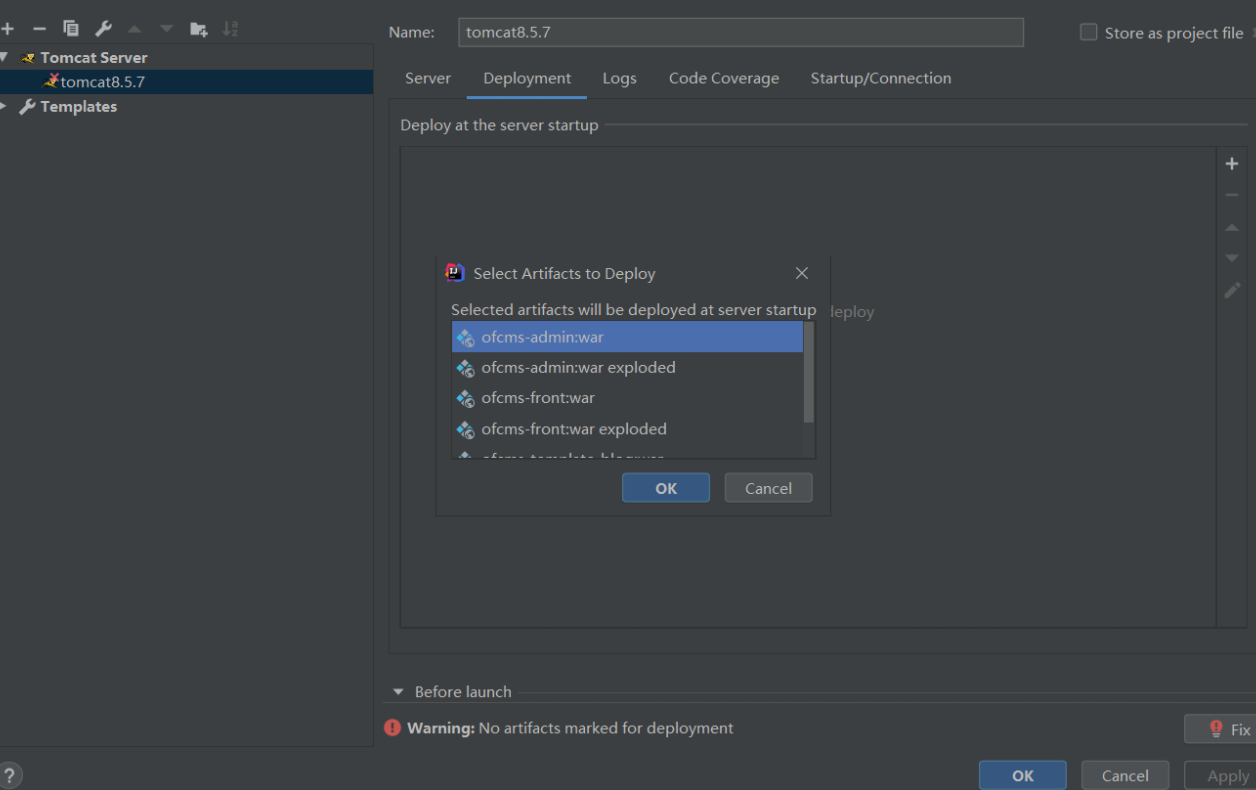Click the artifact list scrollbar
The image size is (1256, 790).
click(x=809, y=372)
